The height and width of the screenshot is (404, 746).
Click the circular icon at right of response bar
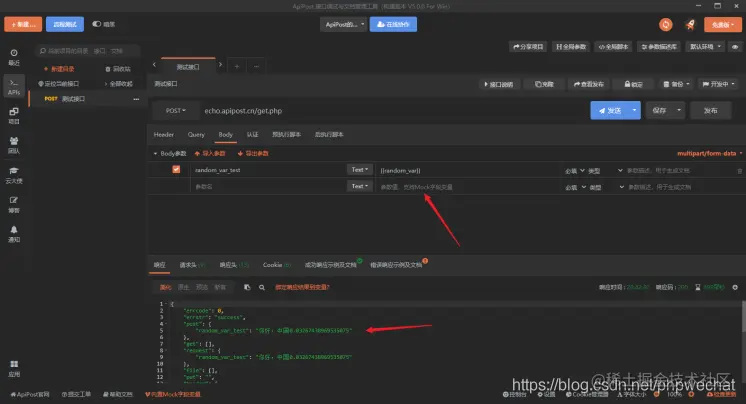pyautogui.click(x=735, y=287)
